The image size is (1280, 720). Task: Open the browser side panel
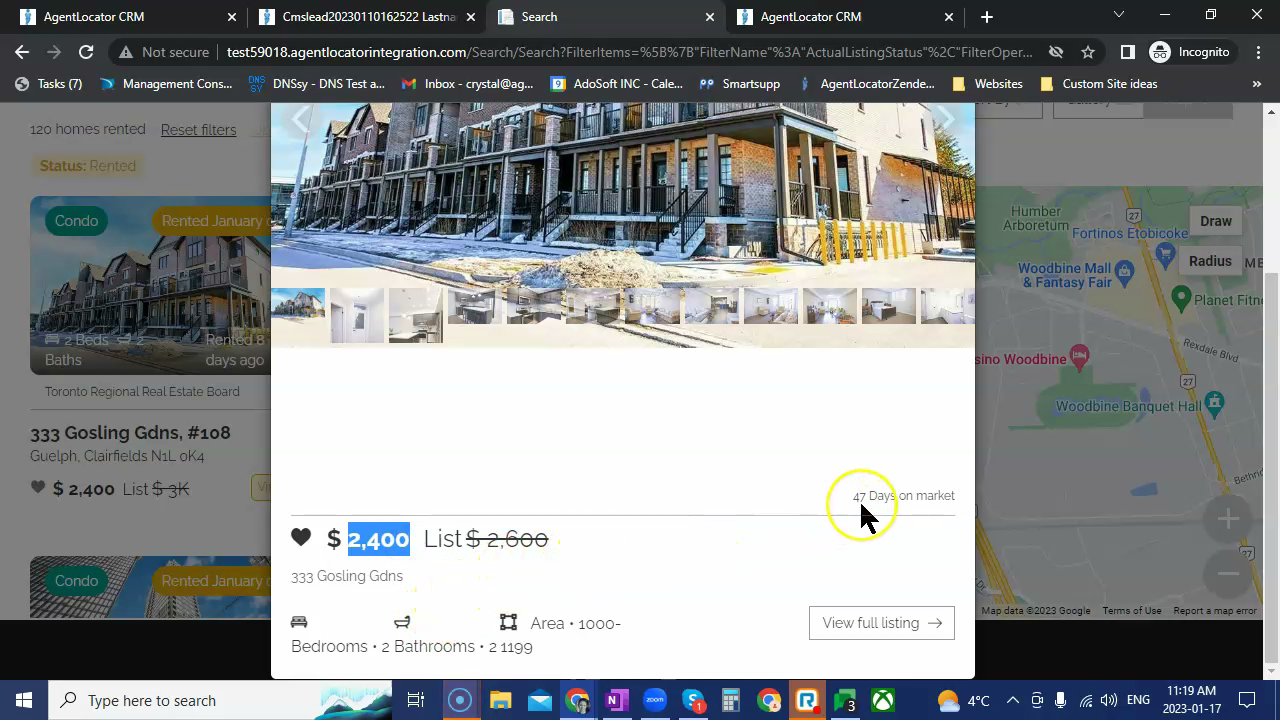1127,52
